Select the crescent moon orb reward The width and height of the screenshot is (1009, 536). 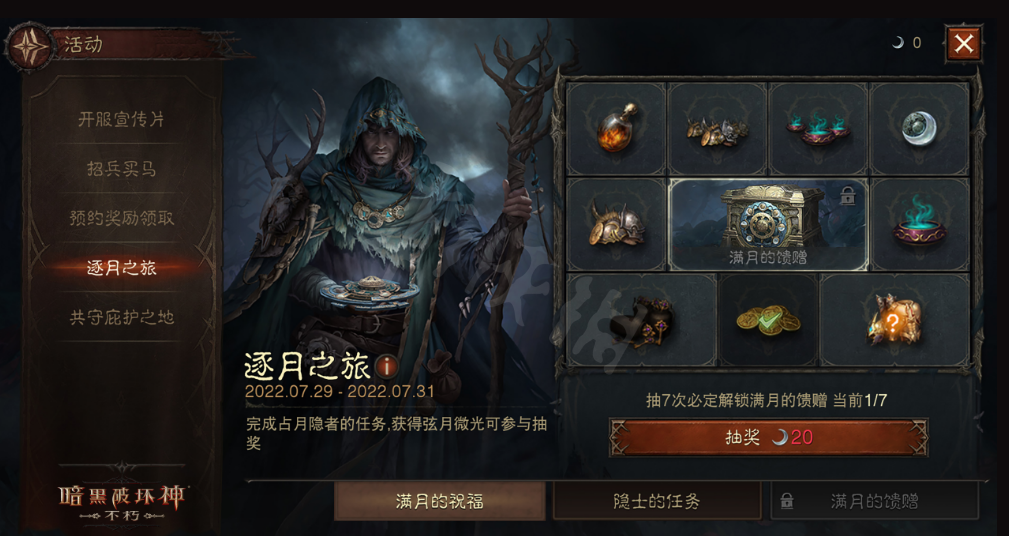click(919, 128)
